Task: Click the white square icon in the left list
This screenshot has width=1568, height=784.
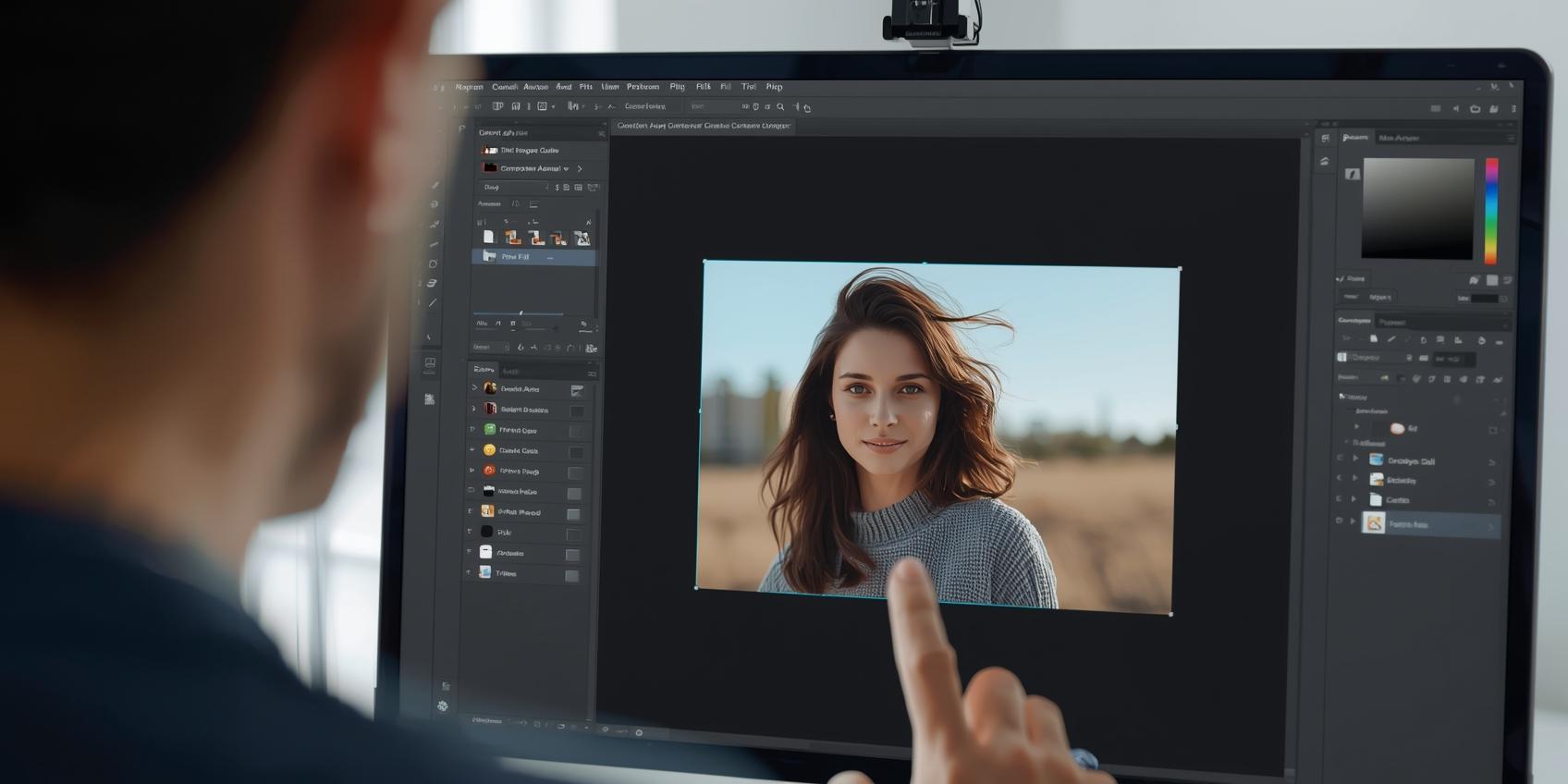Action: (486, 552)
